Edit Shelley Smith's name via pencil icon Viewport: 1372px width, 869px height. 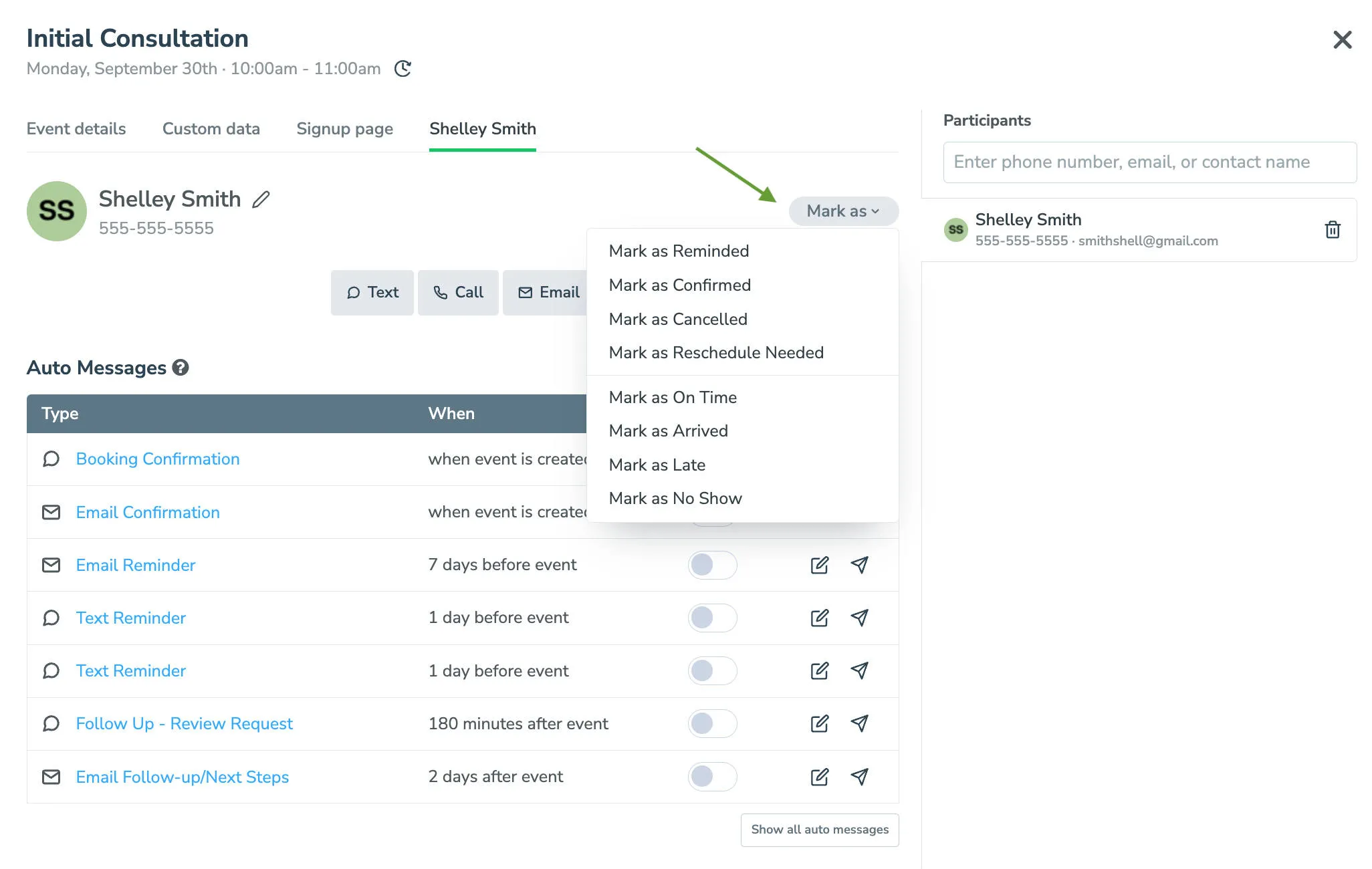click(261, 199)
